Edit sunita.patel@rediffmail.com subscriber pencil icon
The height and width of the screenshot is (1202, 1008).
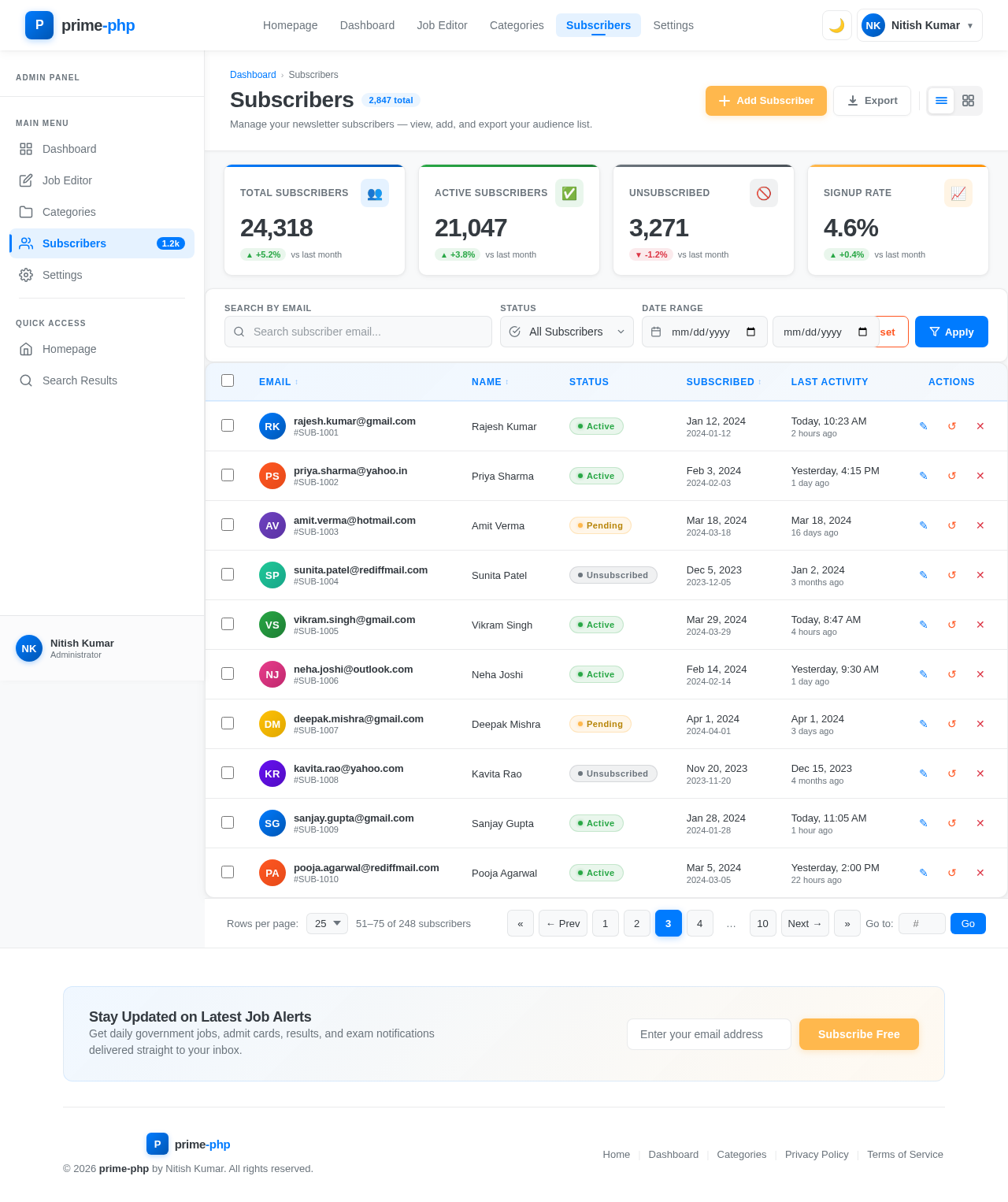point(924,575)
